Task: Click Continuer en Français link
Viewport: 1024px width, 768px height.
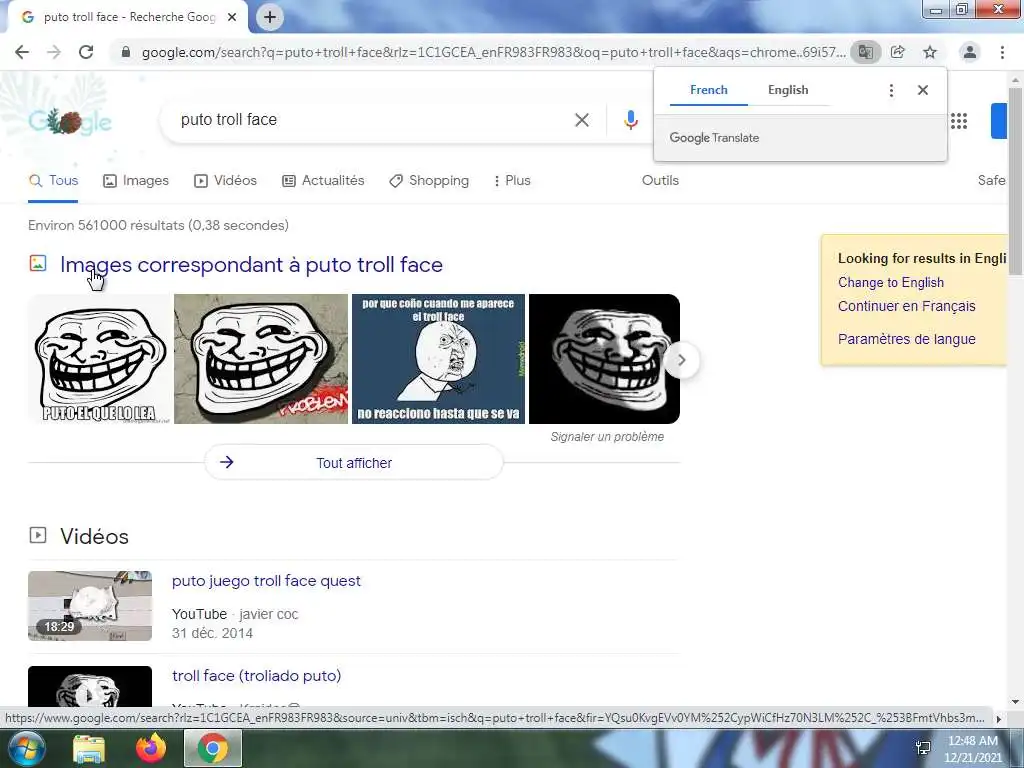Action: [x=906, y=306]
